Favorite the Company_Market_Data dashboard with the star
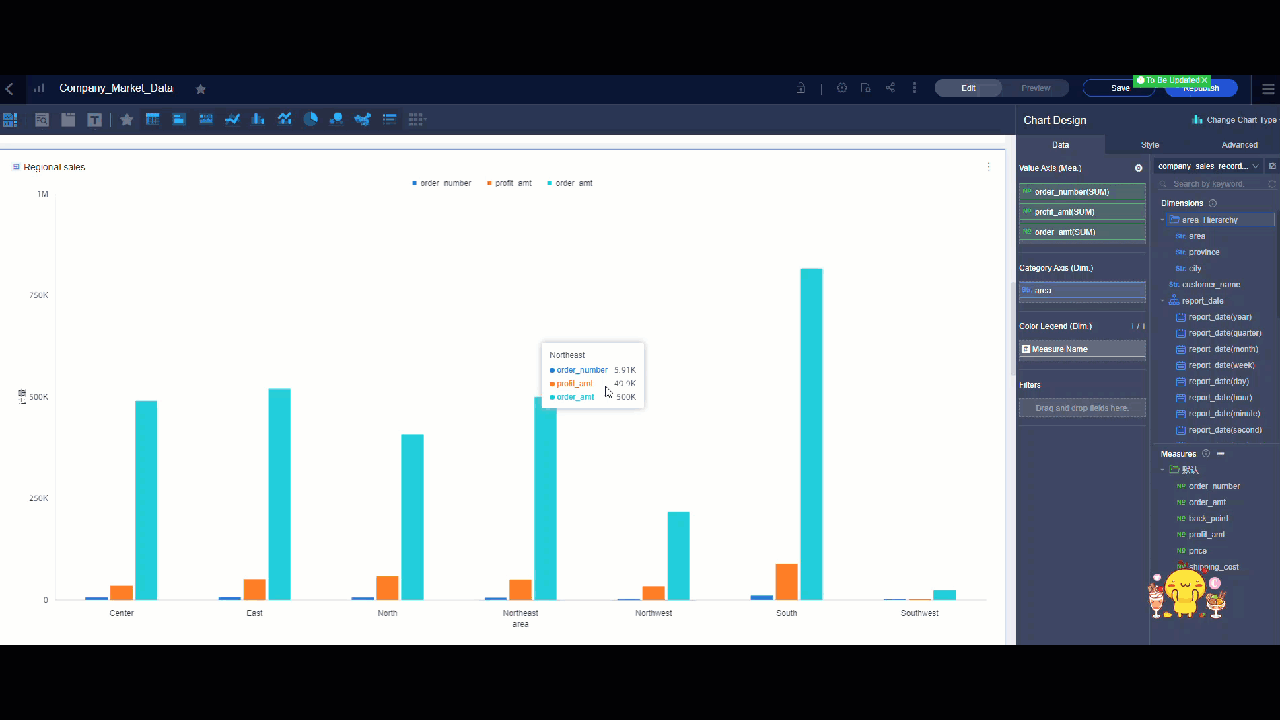Viewport: 1280px width, 720px height. coord(200,89)
